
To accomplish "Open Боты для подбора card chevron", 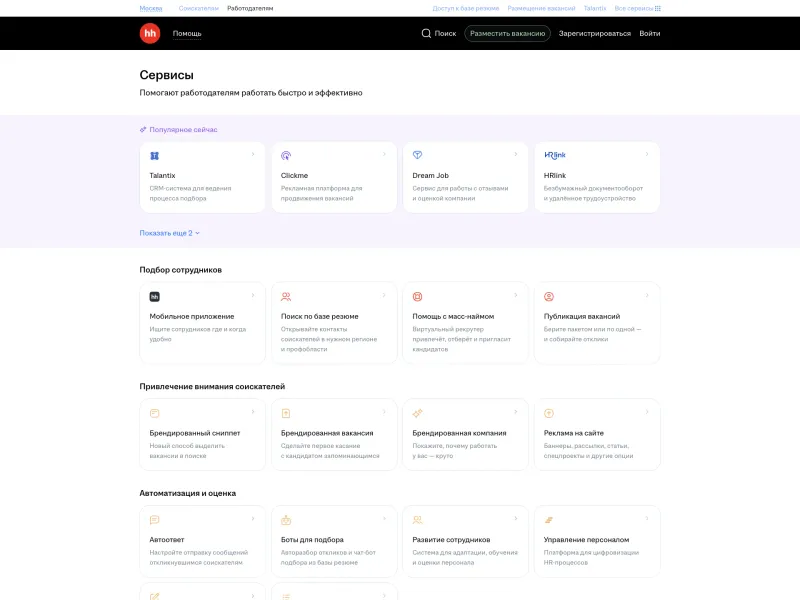I will 384,518.
